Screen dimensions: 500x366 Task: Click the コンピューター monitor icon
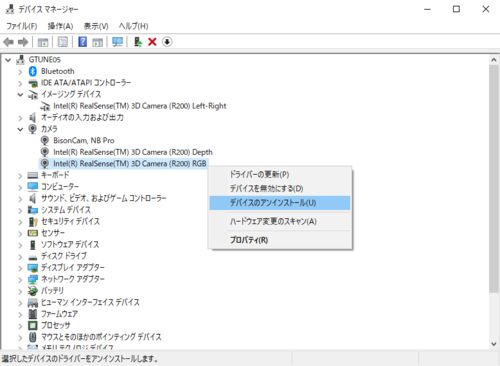pyautogui.click(x=33, y=187)
